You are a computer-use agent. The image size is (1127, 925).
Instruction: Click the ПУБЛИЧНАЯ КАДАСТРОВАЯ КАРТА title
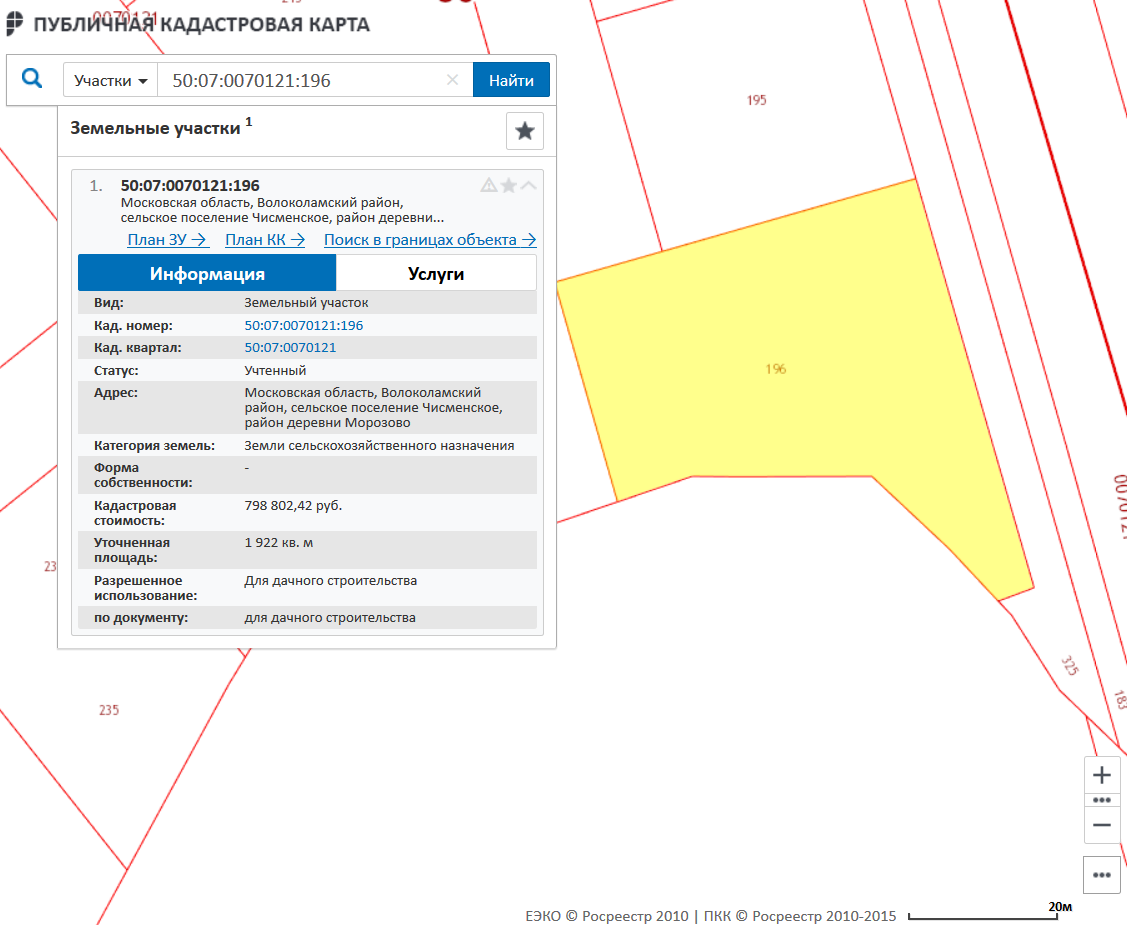tap(201, 24)
